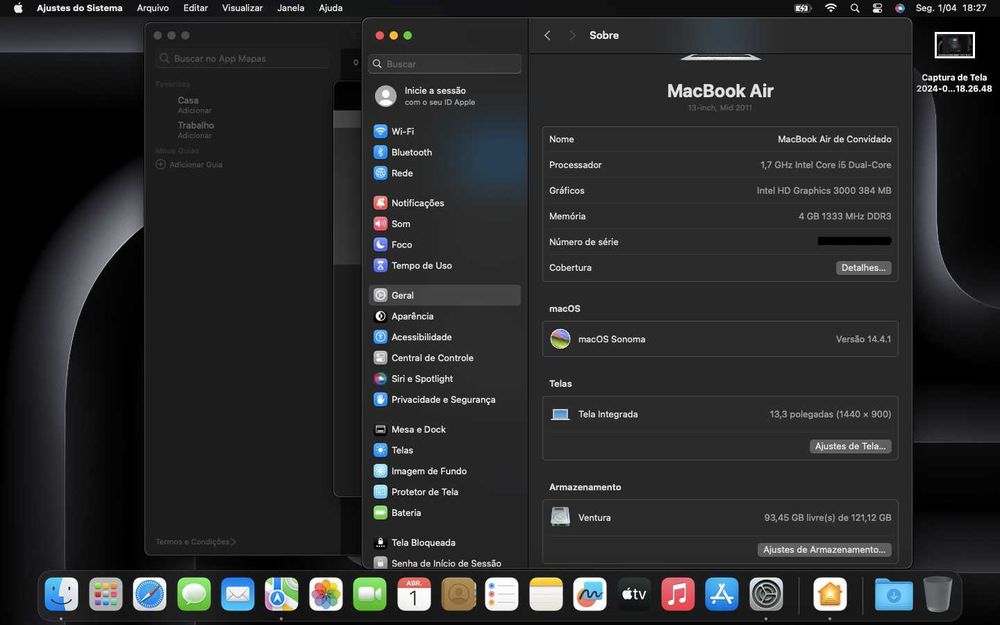The image size is (1000, 625).
Task: Open Tela Bloqueada settings
Action: click(445, 543)
